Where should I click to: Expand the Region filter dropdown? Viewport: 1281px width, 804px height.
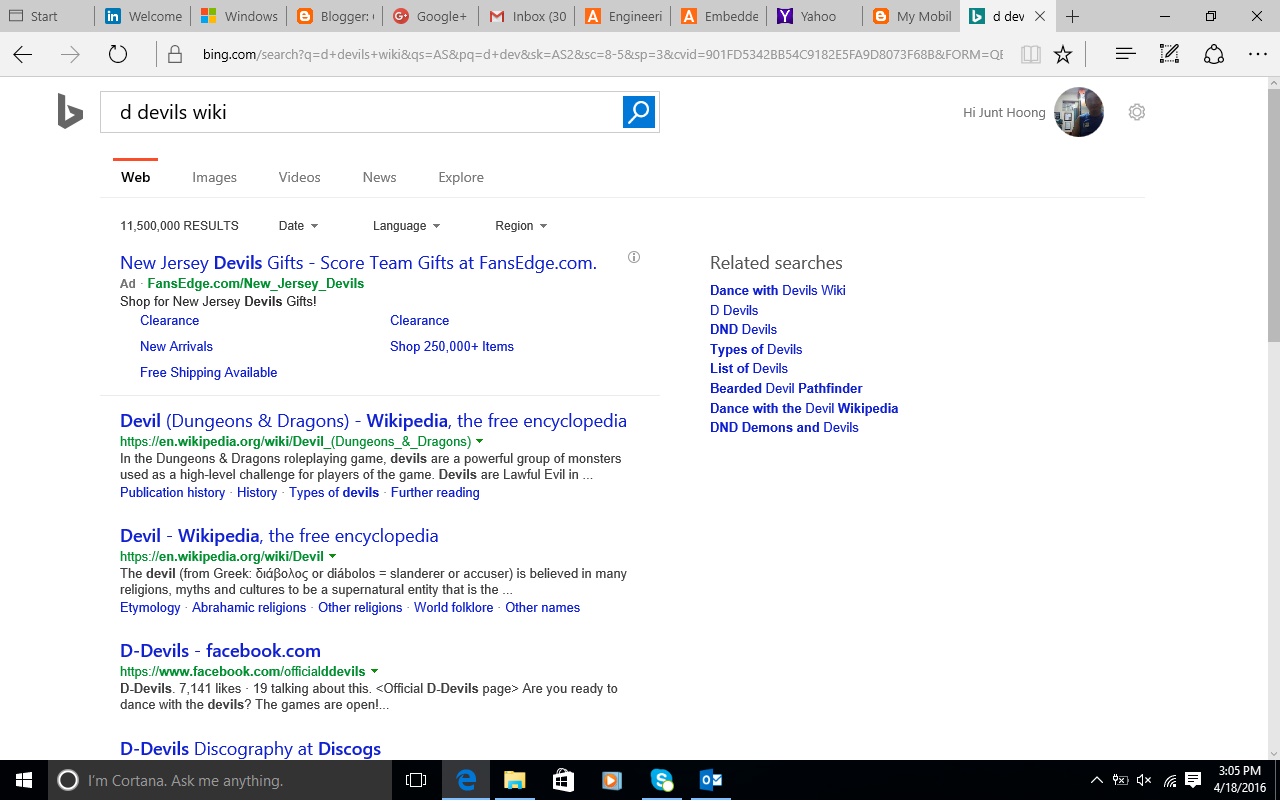(x=521, y=226)
